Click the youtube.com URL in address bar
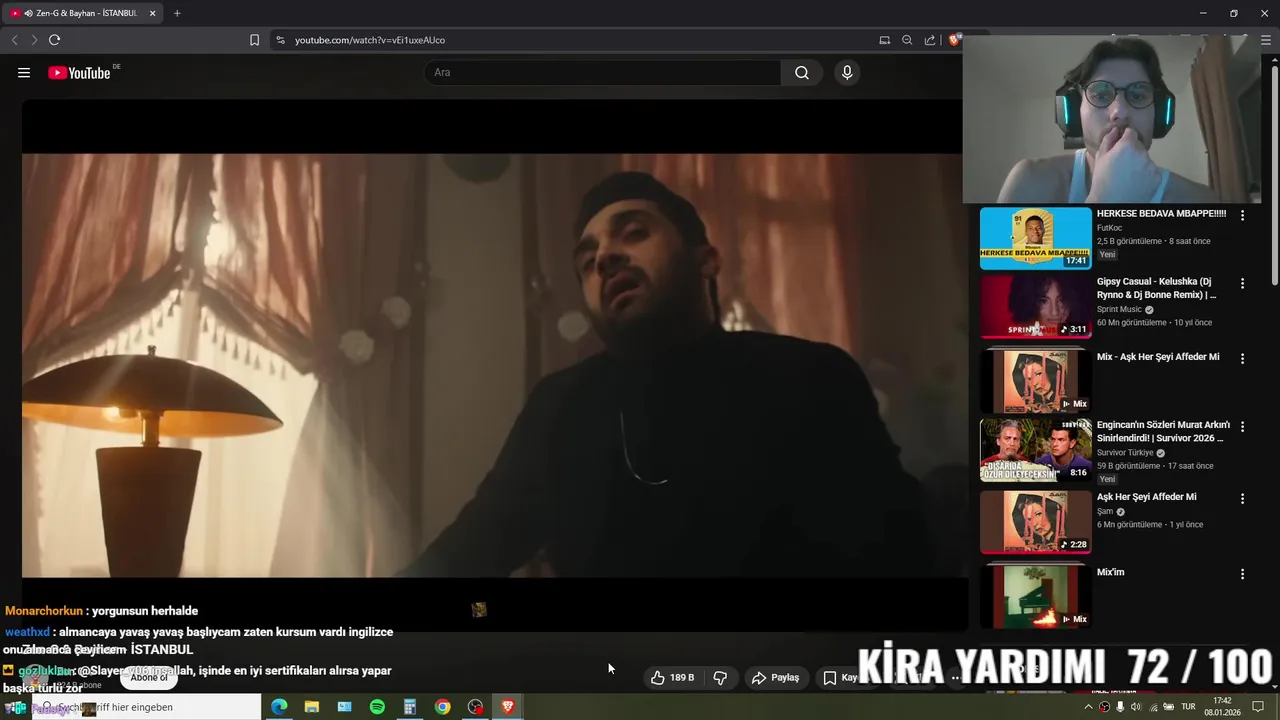 click(370, 40)
